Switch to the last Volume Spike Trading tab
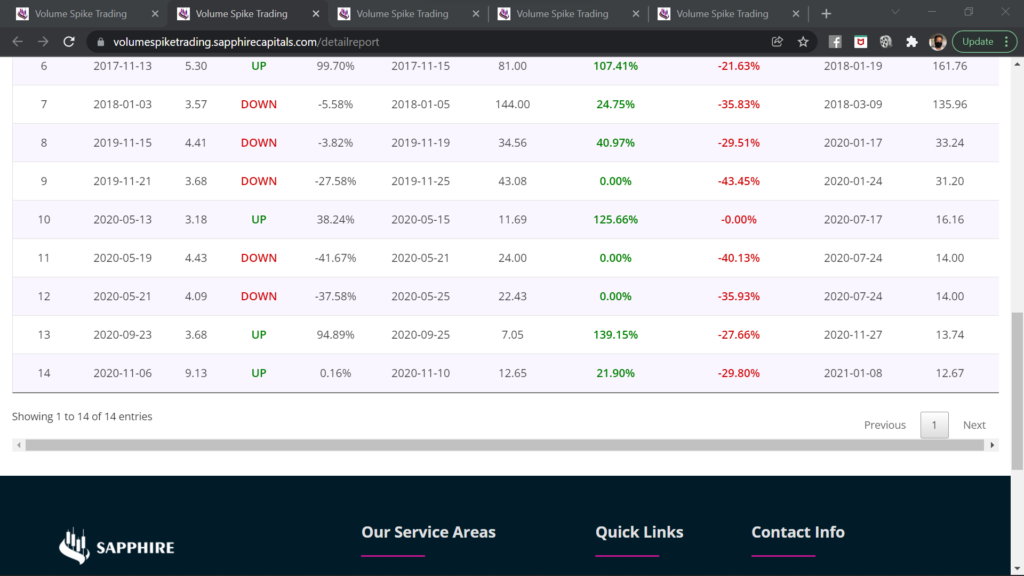This screenshot has height=576, width=1024. pos(720,14)
